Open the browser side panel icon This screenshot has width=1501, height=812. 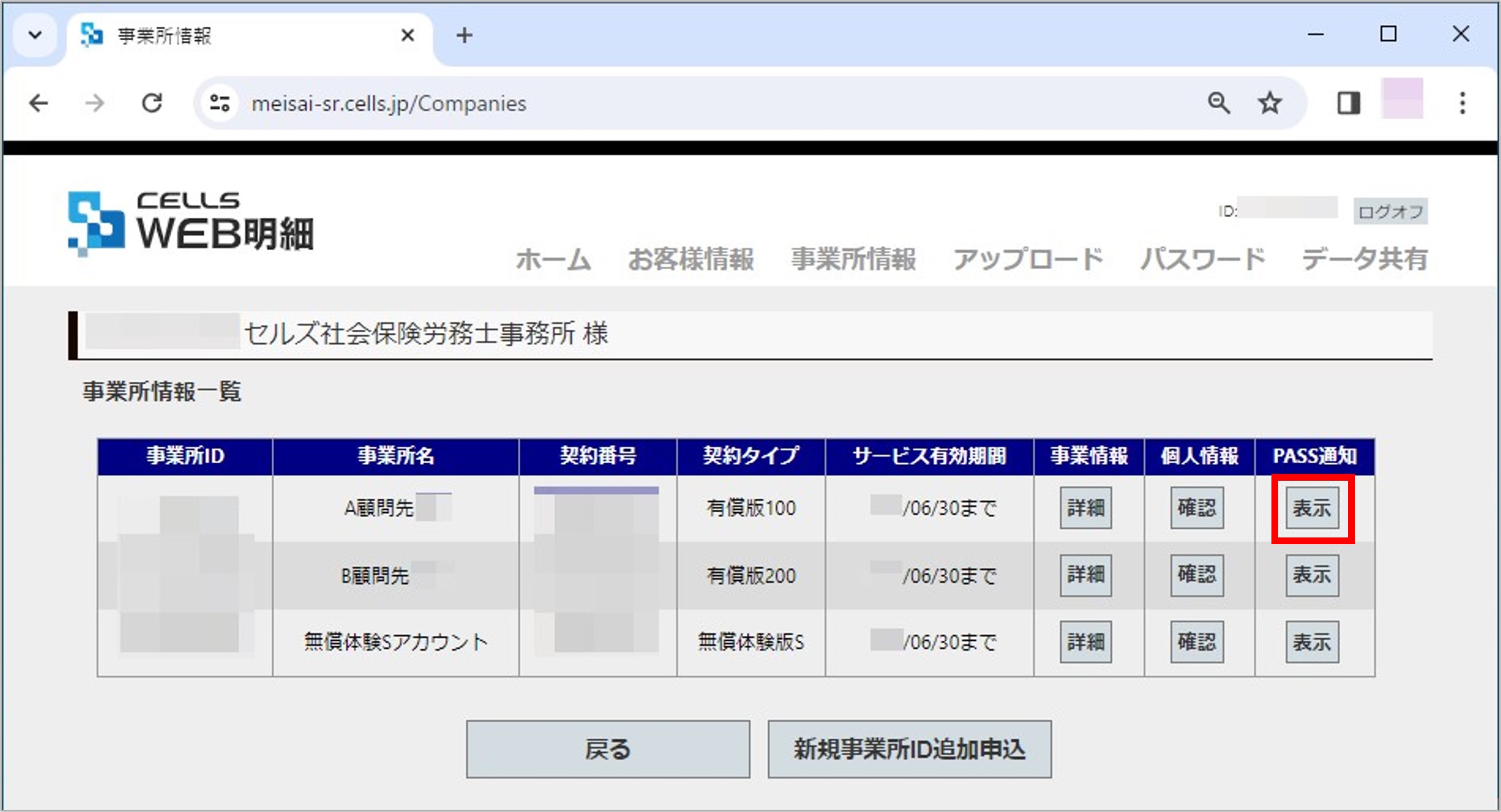pos(1349,104)
